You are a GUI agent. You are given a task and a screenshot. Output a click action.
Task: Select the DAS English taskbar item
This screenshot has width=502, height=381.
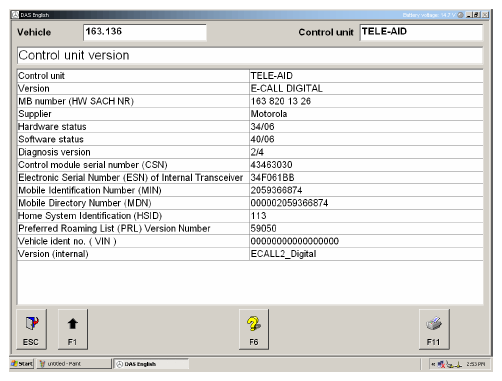(x=151, y=364)
